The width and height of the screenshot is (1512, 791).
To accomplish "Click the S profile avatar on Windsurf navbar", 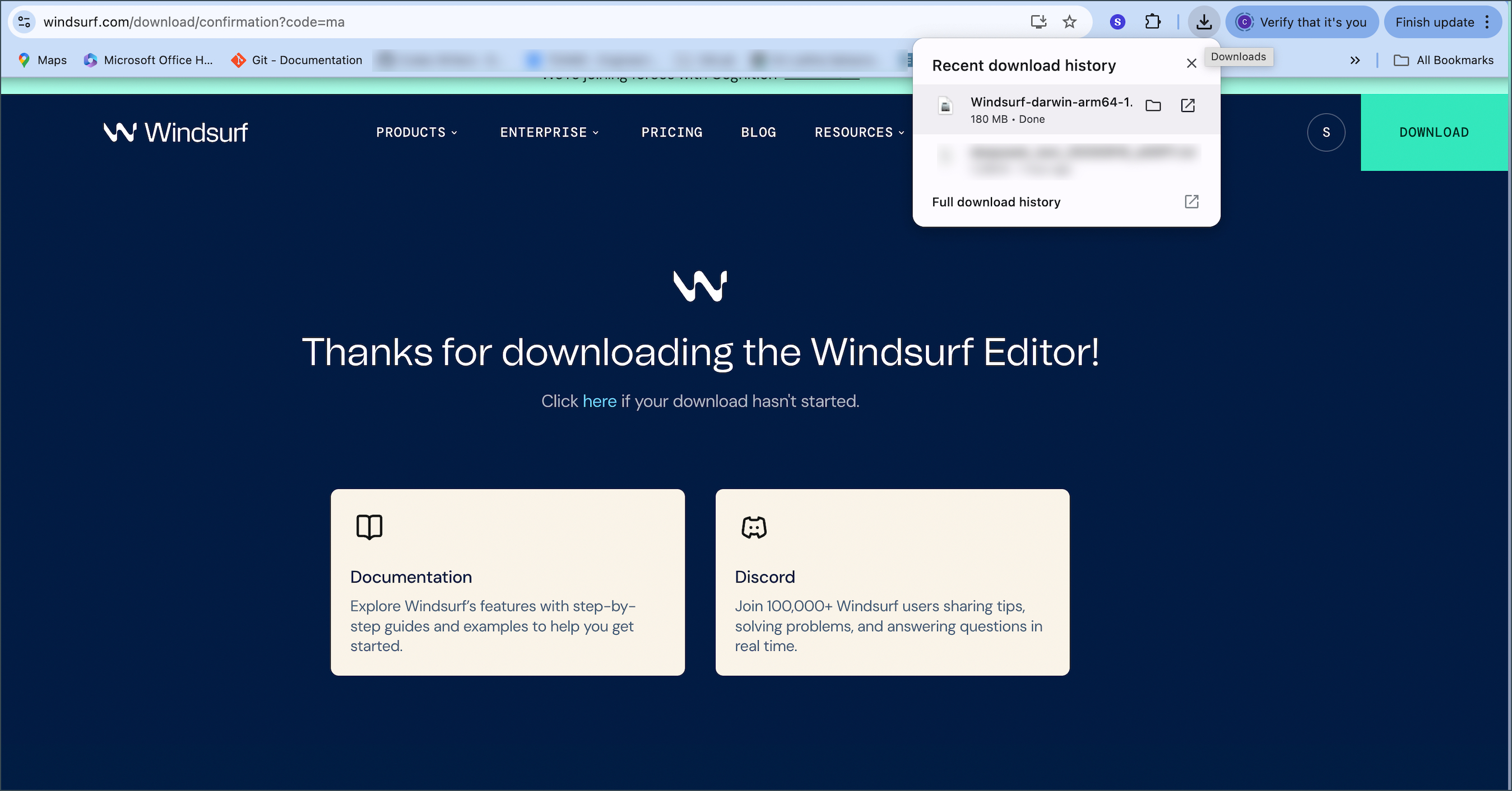I will click(1326, 132).
